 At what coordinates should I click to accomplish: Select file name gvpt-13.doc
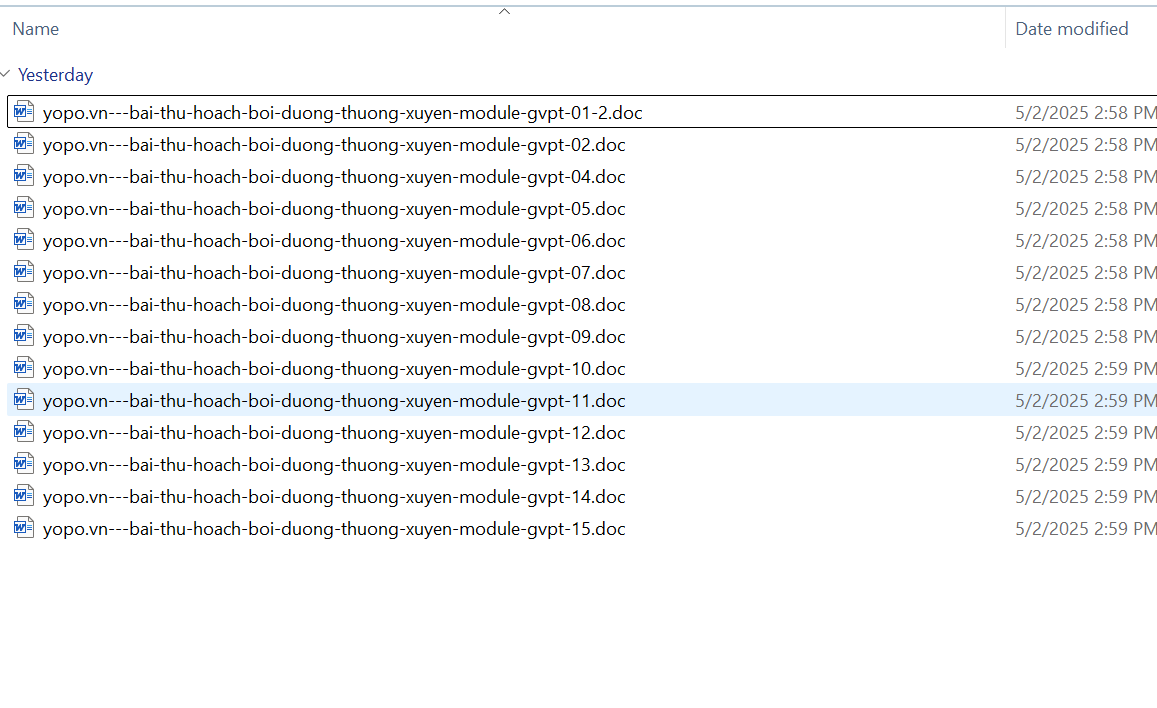334,465
